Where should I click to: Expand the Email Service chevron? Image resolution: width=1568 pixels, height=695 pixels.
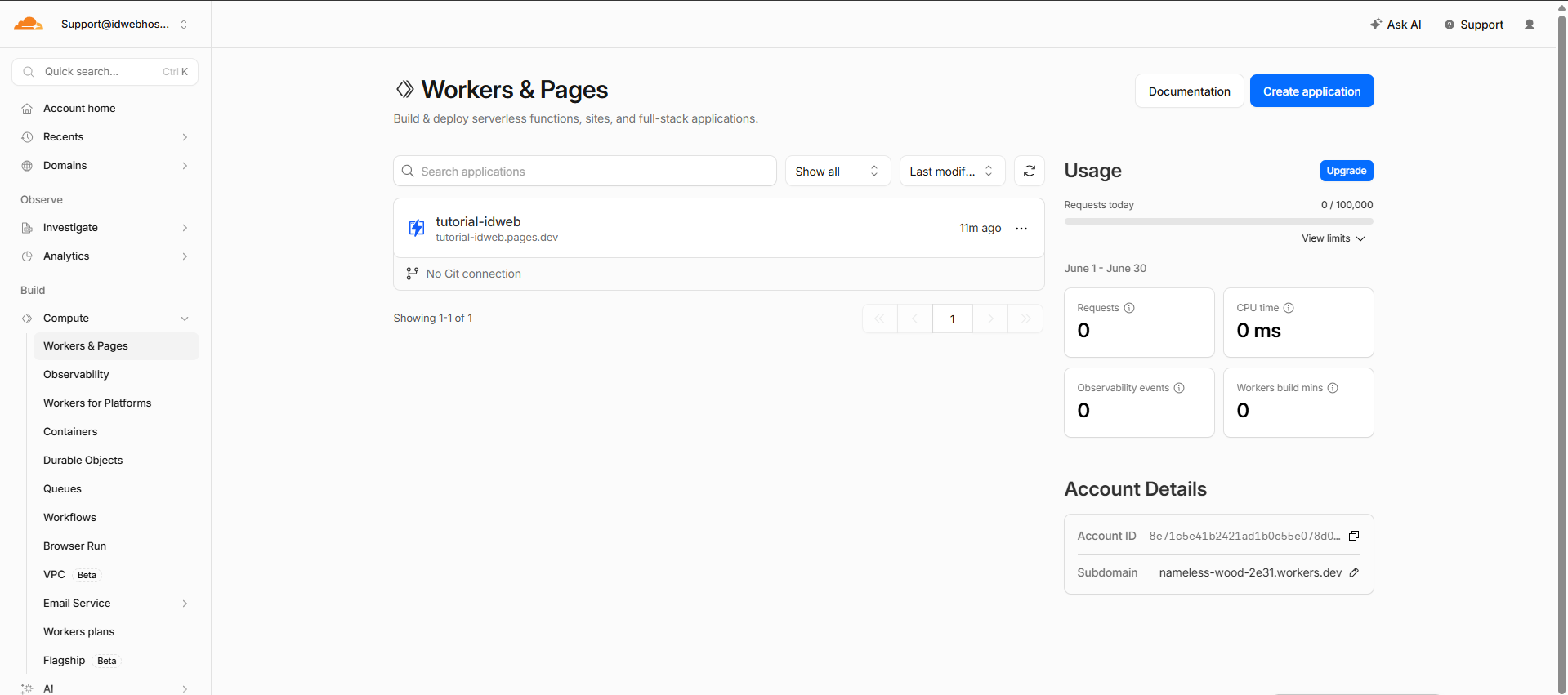click(185, 604)
